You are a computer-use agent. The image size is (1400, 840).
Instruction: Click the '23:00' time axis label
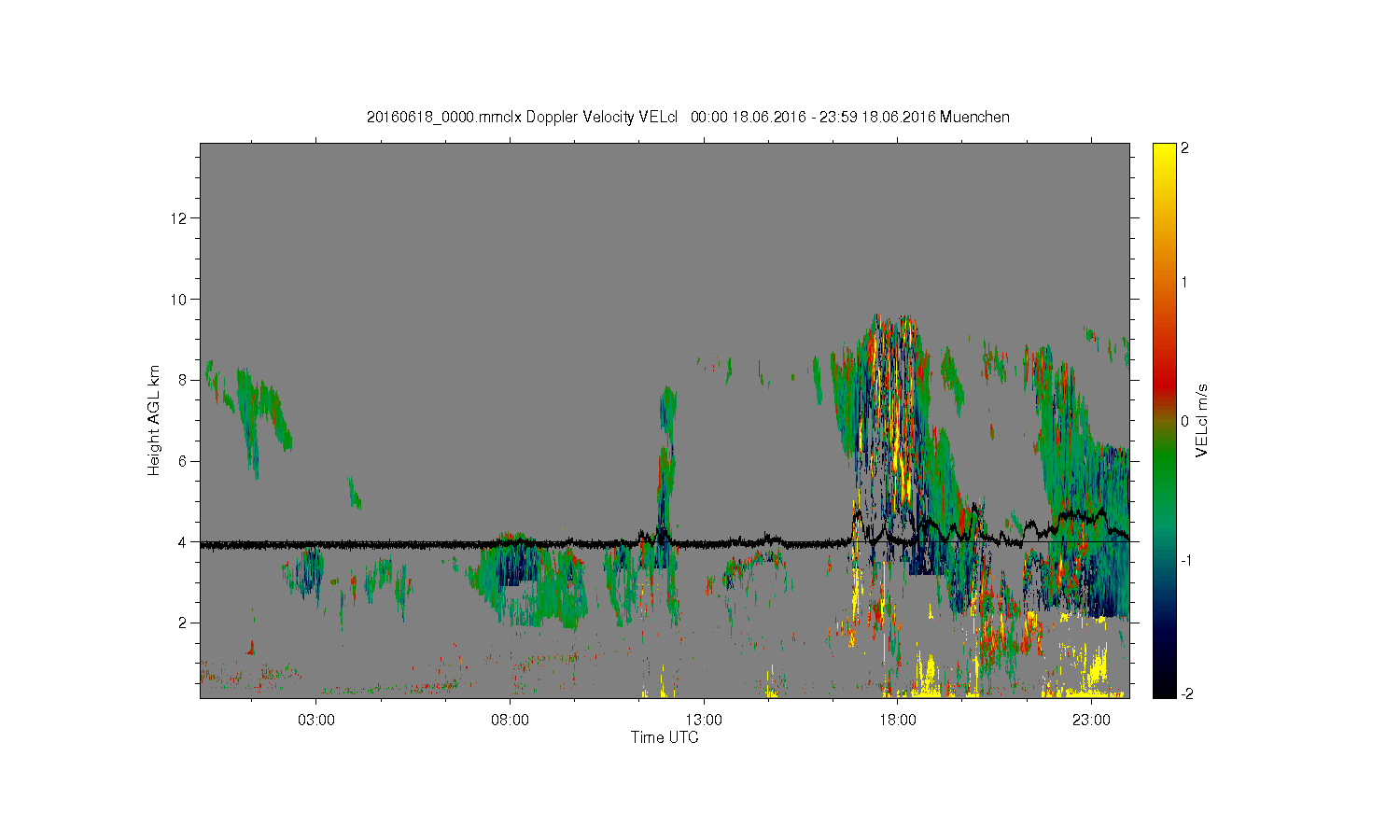1091,721
